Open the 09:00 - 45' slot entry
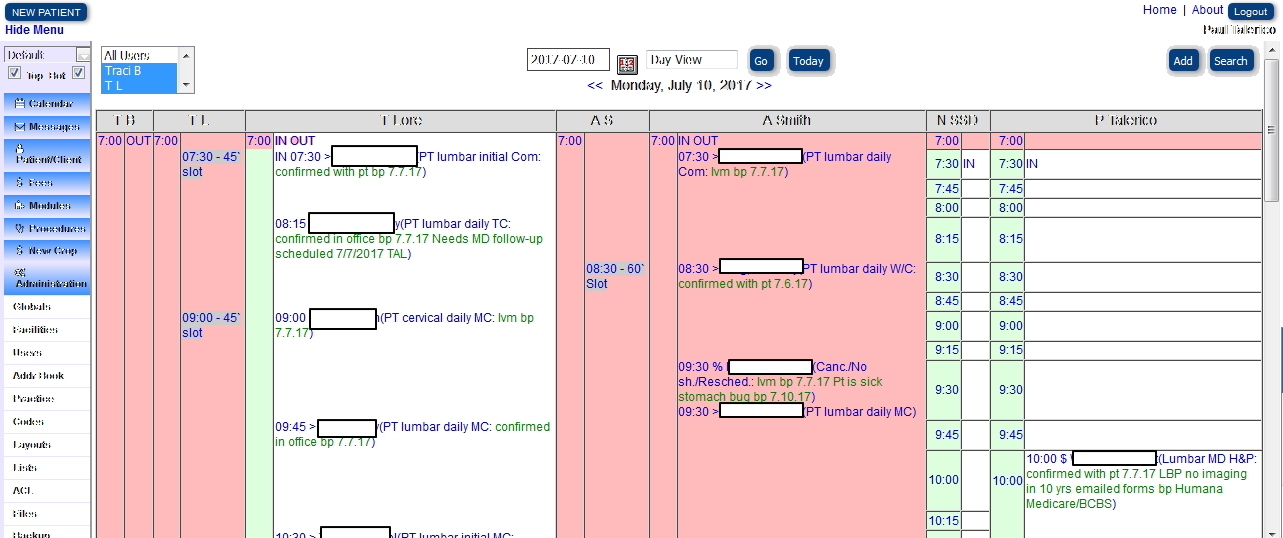Screen dimensions: 1283x538 coord(211,325)
